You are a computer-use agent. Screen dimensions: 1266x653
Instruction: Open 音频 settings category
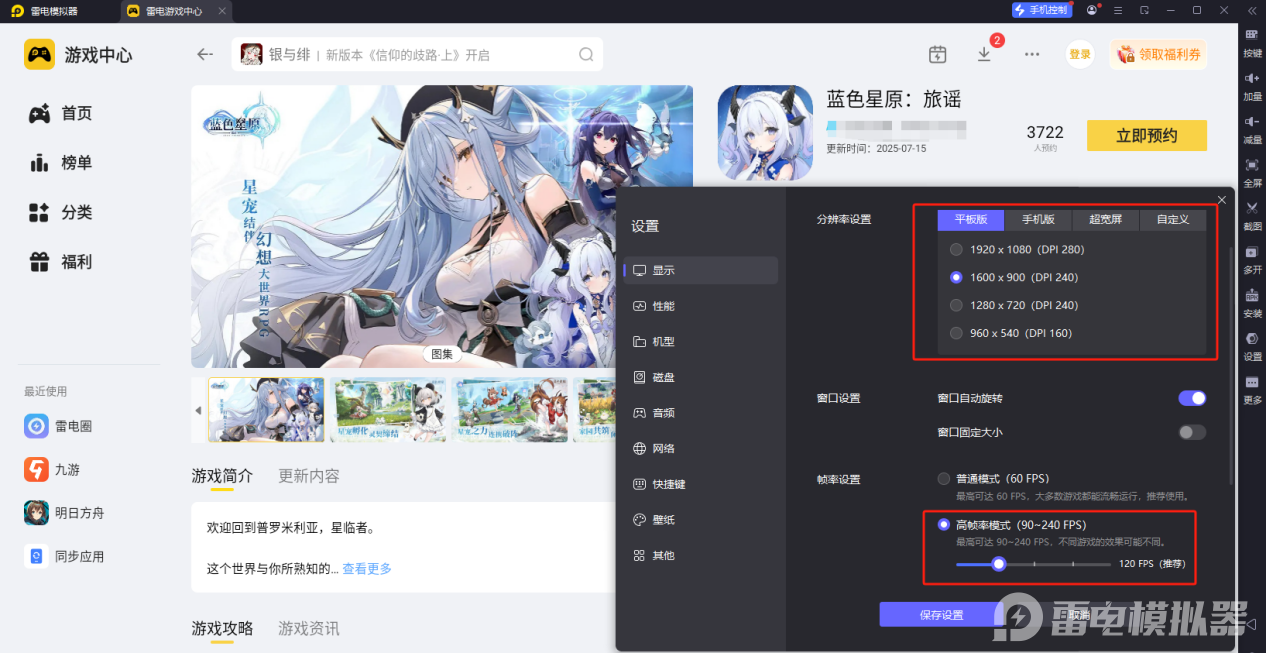click(701, 412)
